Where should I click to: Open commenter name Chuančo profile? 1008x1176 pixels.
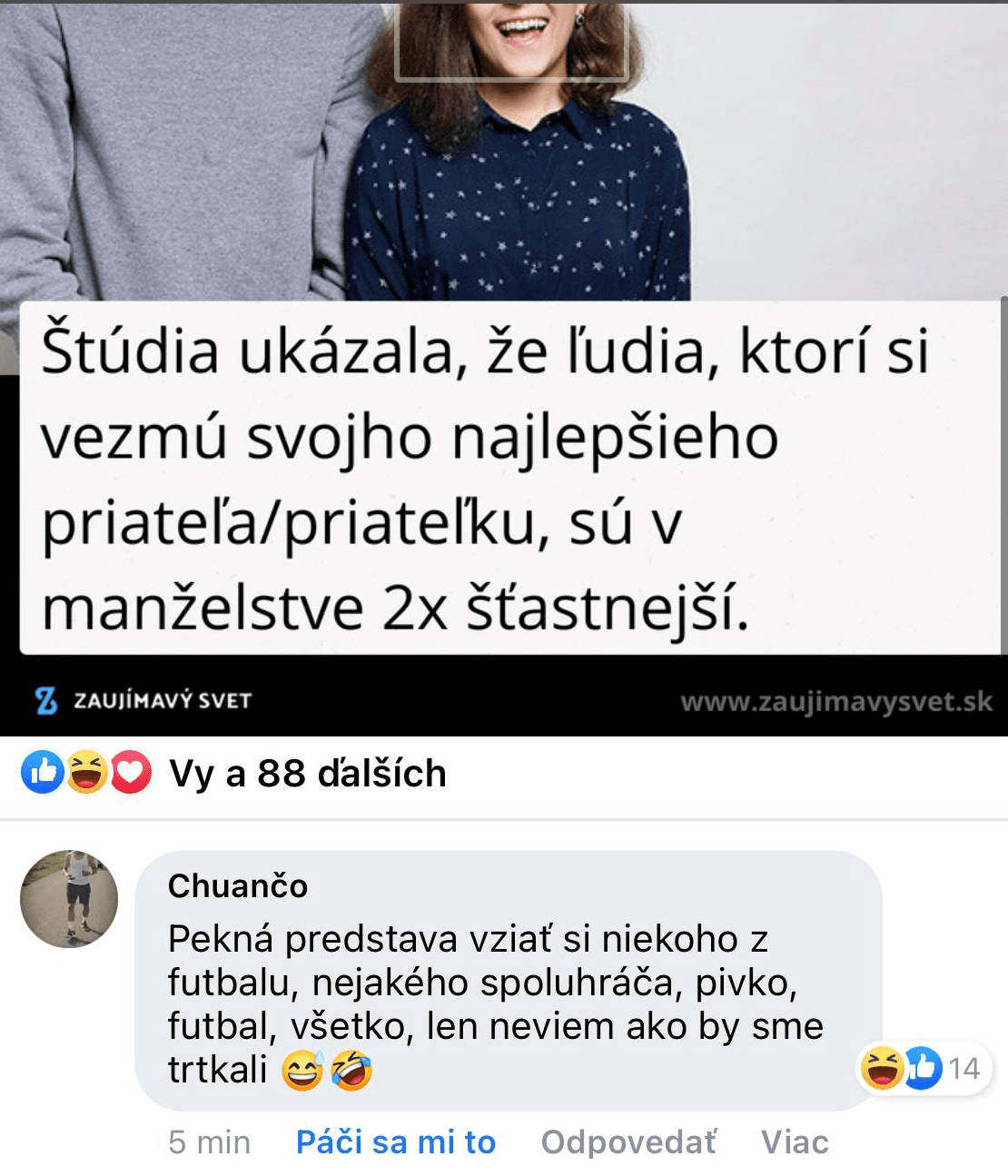238,885
